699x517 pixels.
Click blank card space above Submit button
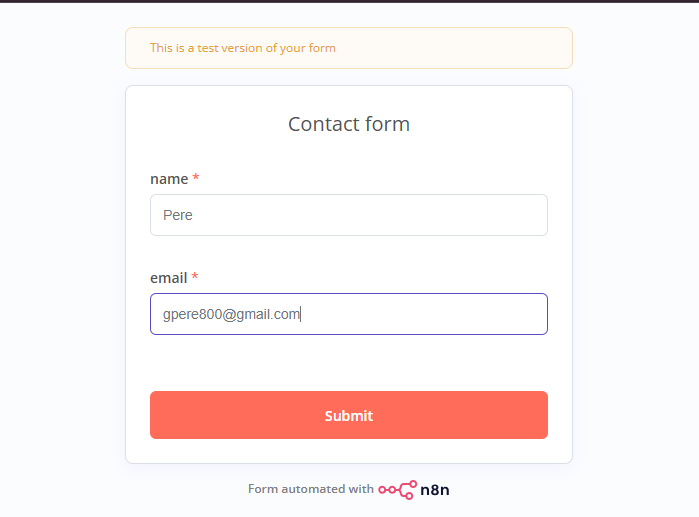pos(349,363)
